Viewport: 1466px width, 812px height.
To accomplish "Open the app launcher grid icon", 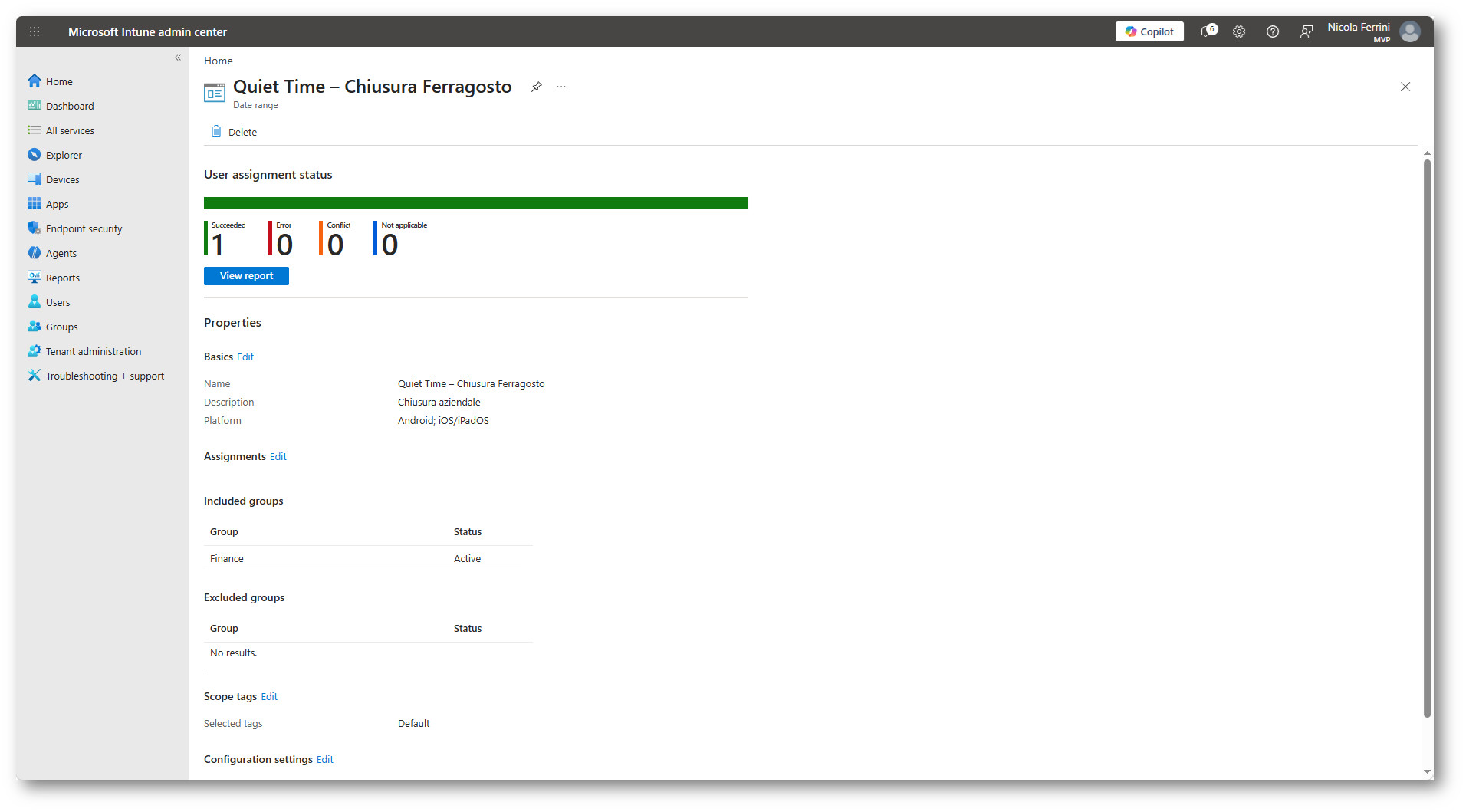I will click(35, 31).
